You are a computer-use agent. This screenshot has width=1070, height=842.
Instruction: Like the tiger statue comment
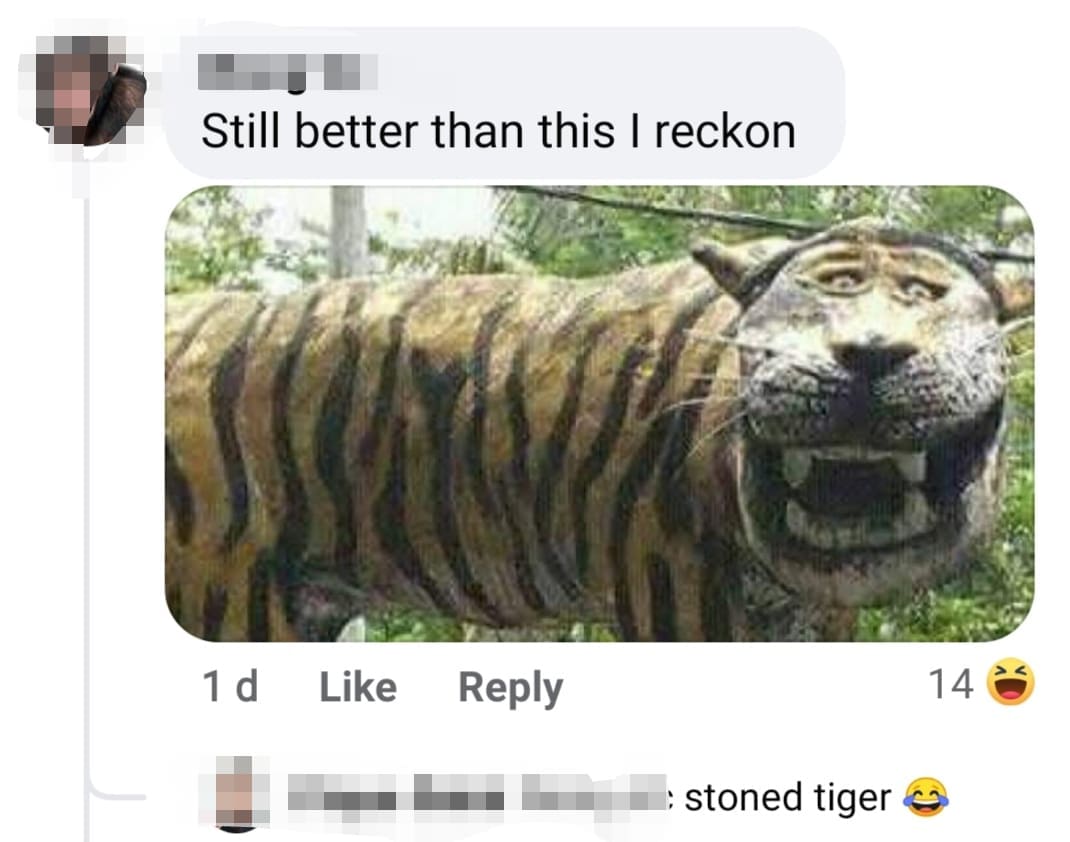click(358, 686)
